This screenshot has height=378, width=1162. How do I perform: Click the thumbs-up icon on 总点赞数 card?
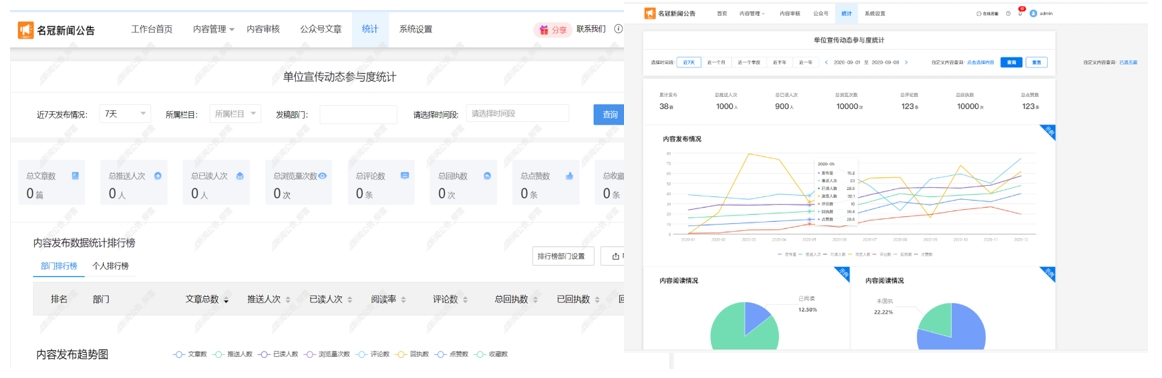570,176
